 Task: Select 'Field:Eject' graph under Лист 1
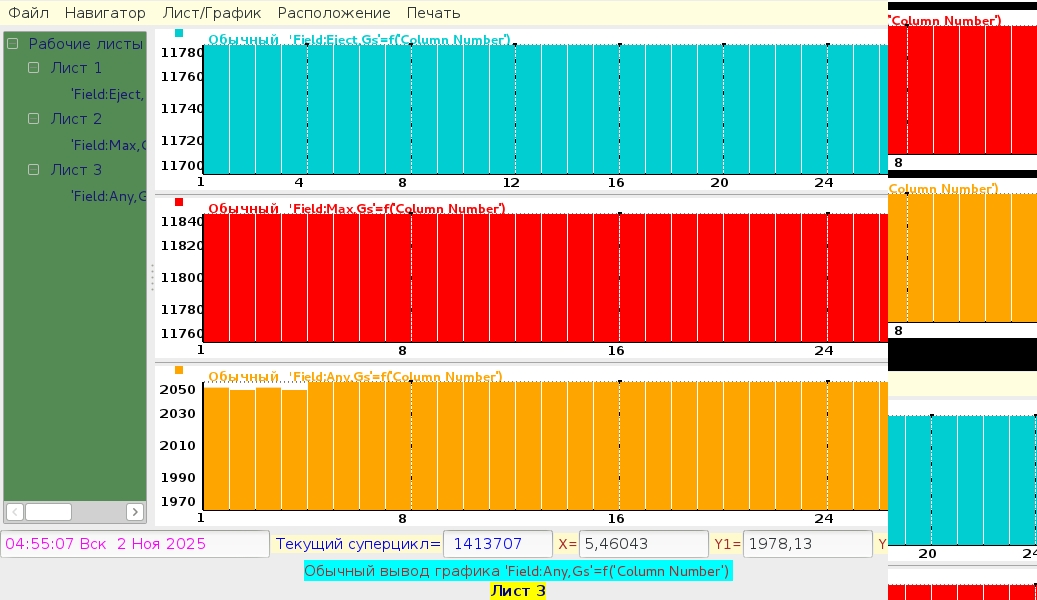tap(107, 94)
